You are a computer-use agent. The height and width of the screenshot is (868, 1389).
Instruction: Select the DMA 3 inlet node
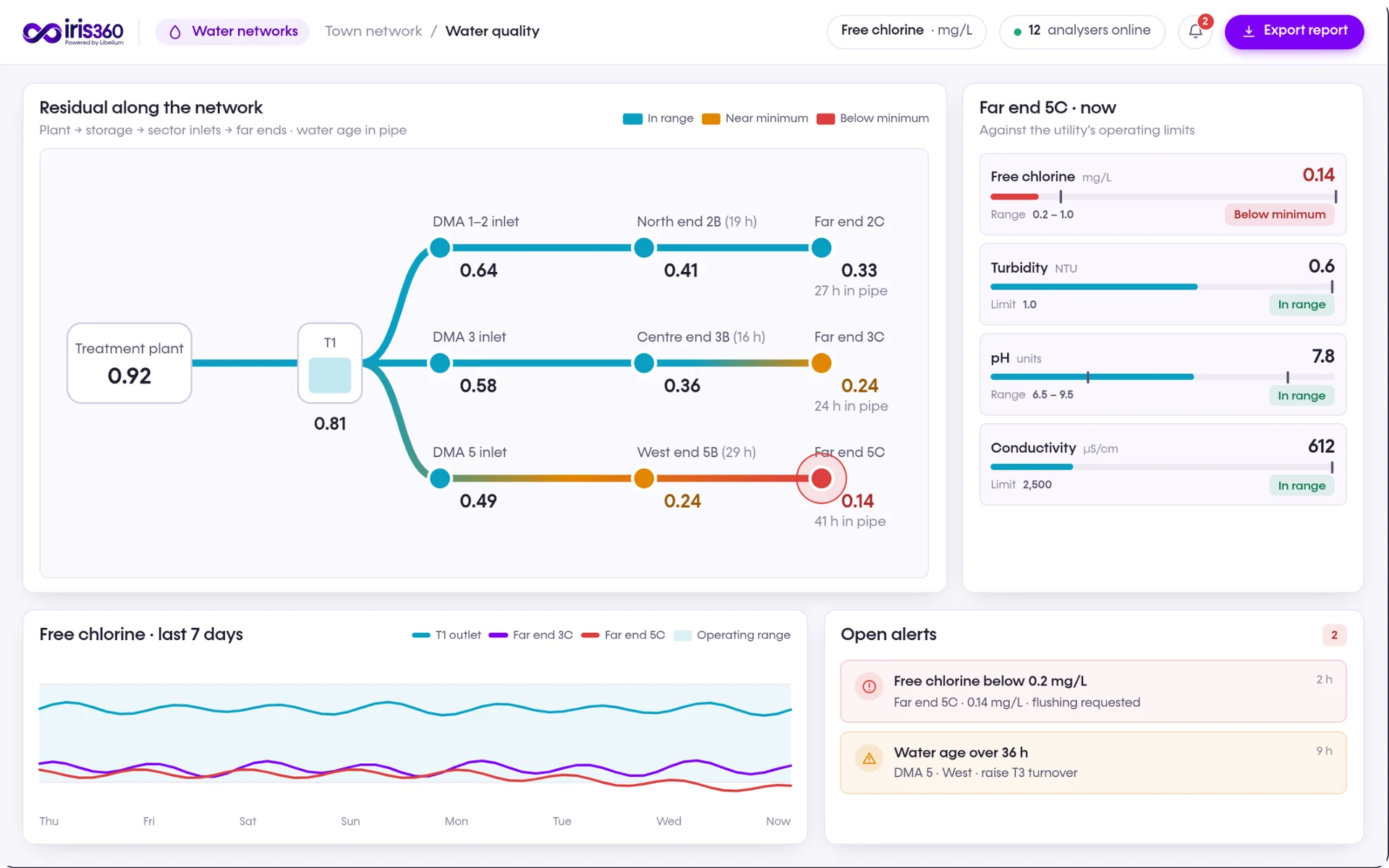click(x=440, y=363)
